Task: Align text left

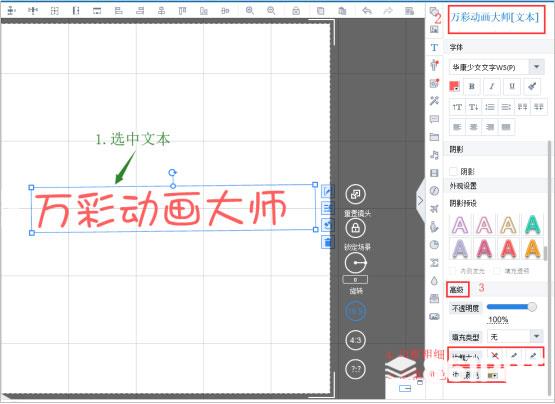Action: [x=457, y=127]
